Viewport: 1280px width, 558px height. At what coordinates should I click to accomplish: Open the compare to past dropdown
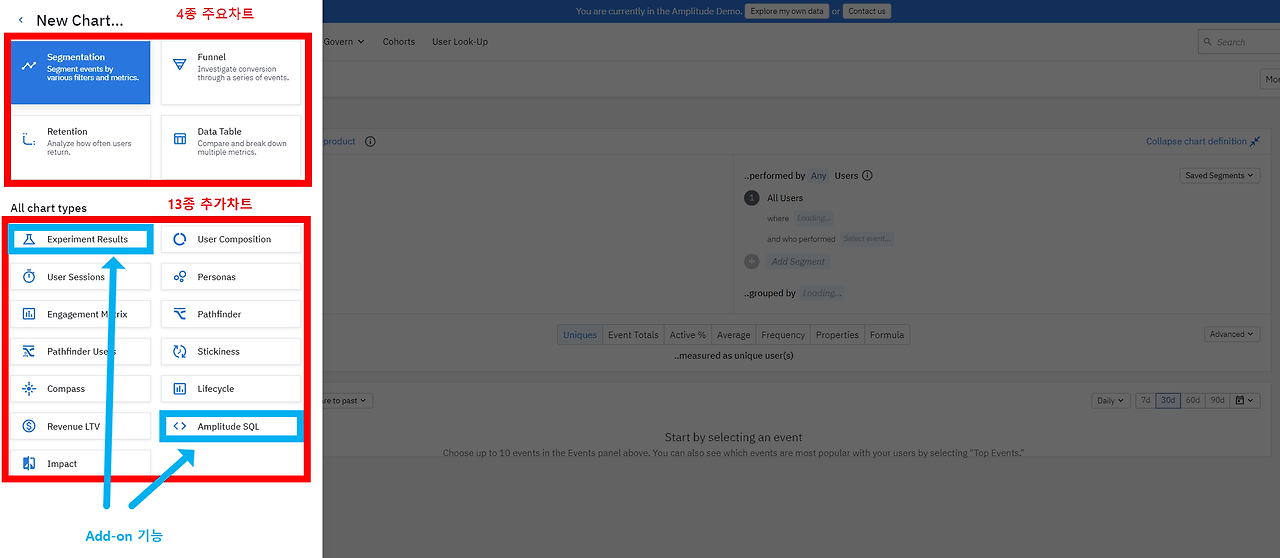(x=348, y=400)
